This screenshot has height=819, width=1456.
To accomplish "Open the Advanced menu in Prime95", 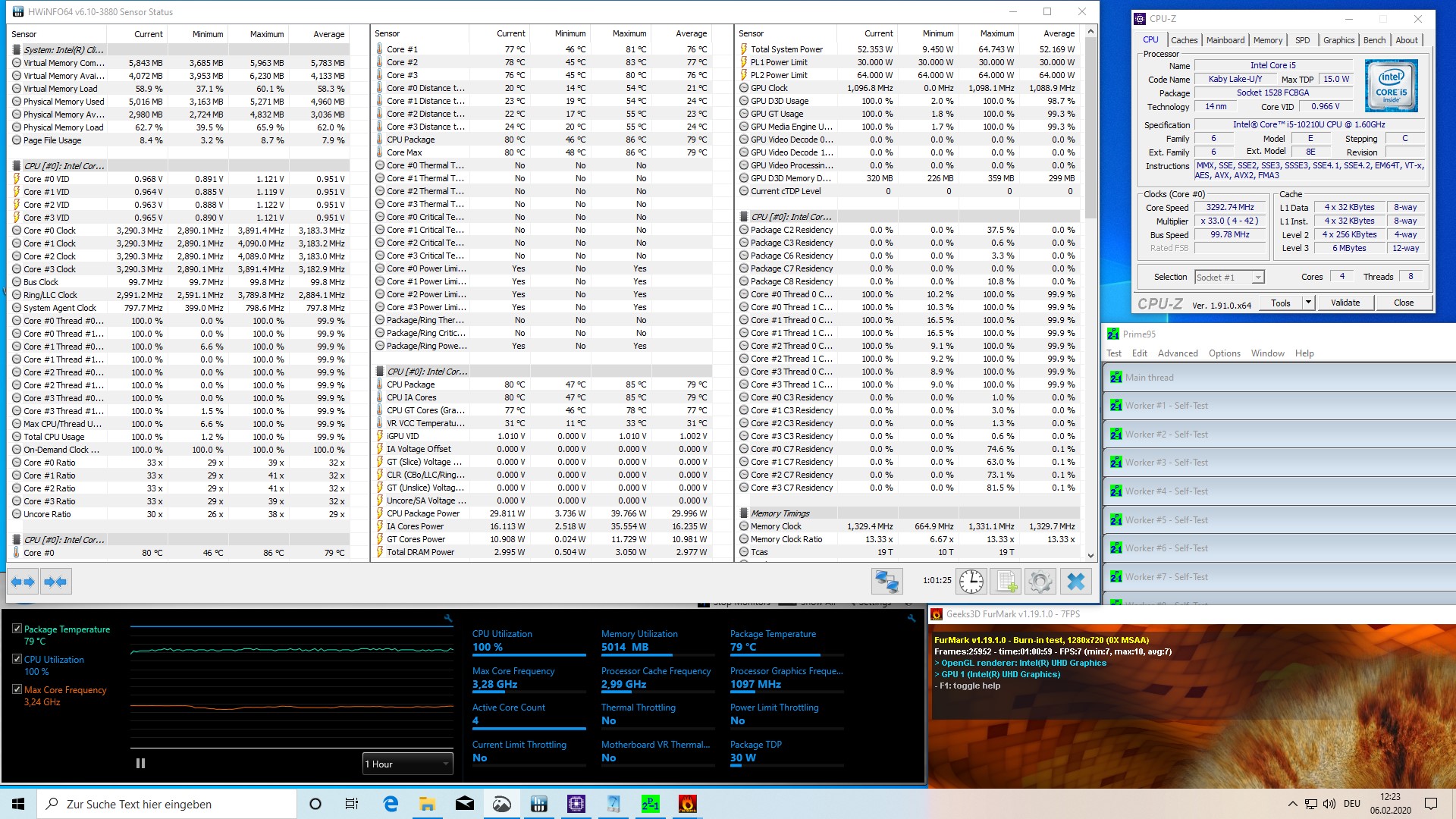I will pos(1177,353).
